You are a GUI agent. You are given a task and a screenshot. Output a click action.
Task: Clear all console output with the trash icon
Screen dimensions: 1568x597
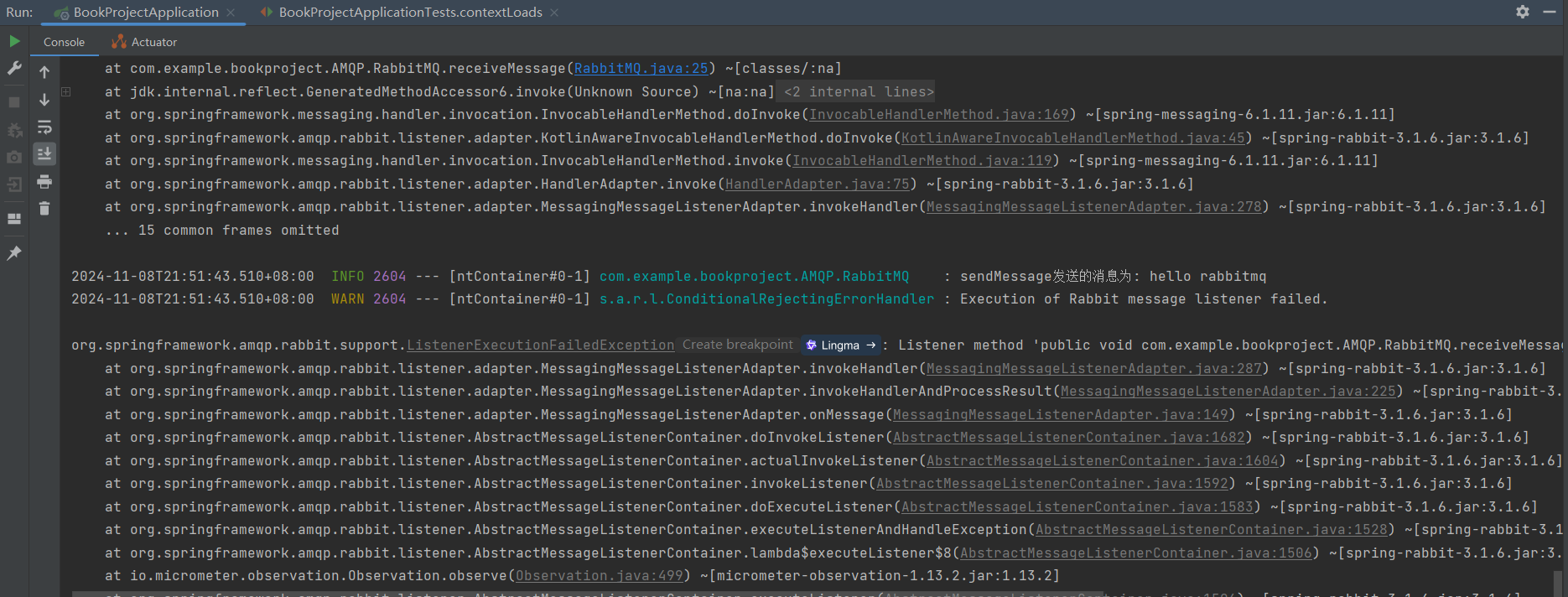44,208
